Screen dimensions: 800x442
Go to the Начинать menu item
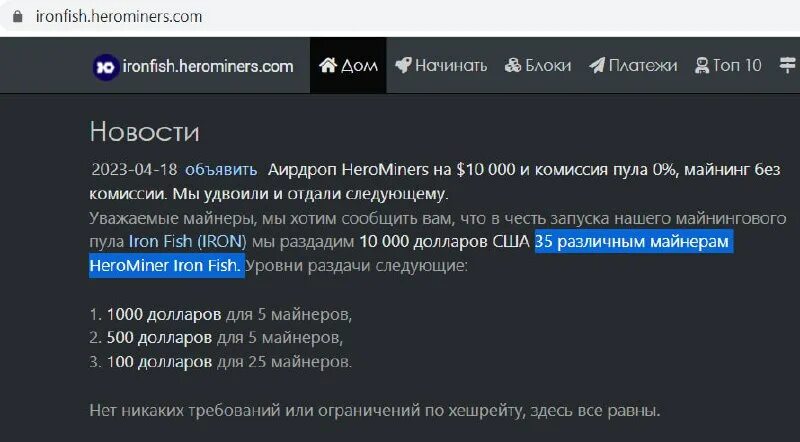point(441,65)
